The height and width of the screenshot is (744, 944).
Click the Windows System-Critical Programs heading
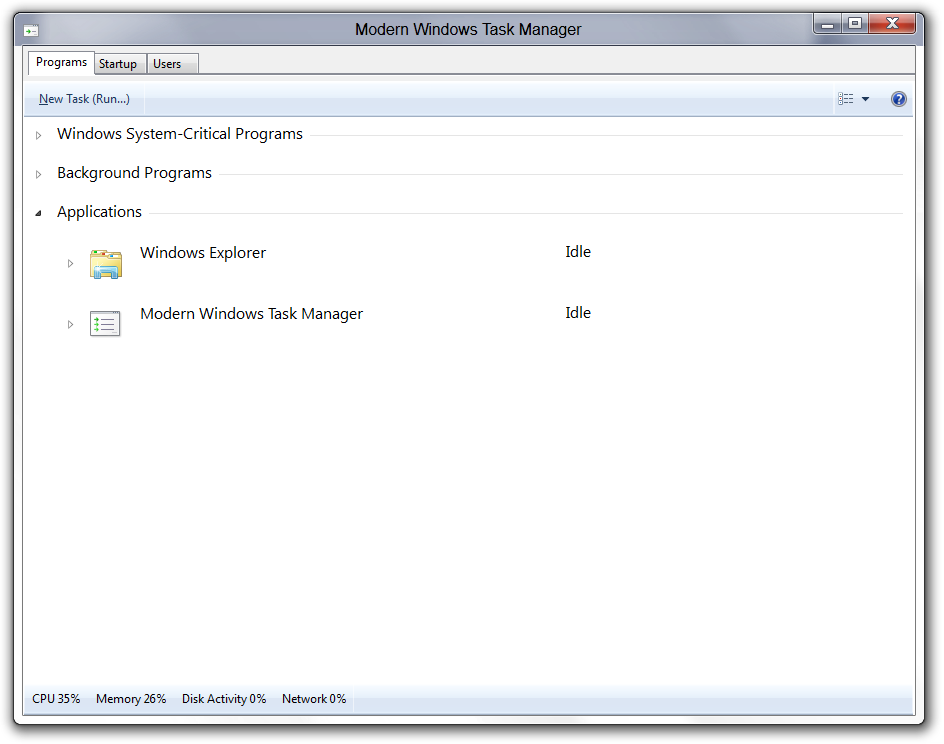[180, 134]
